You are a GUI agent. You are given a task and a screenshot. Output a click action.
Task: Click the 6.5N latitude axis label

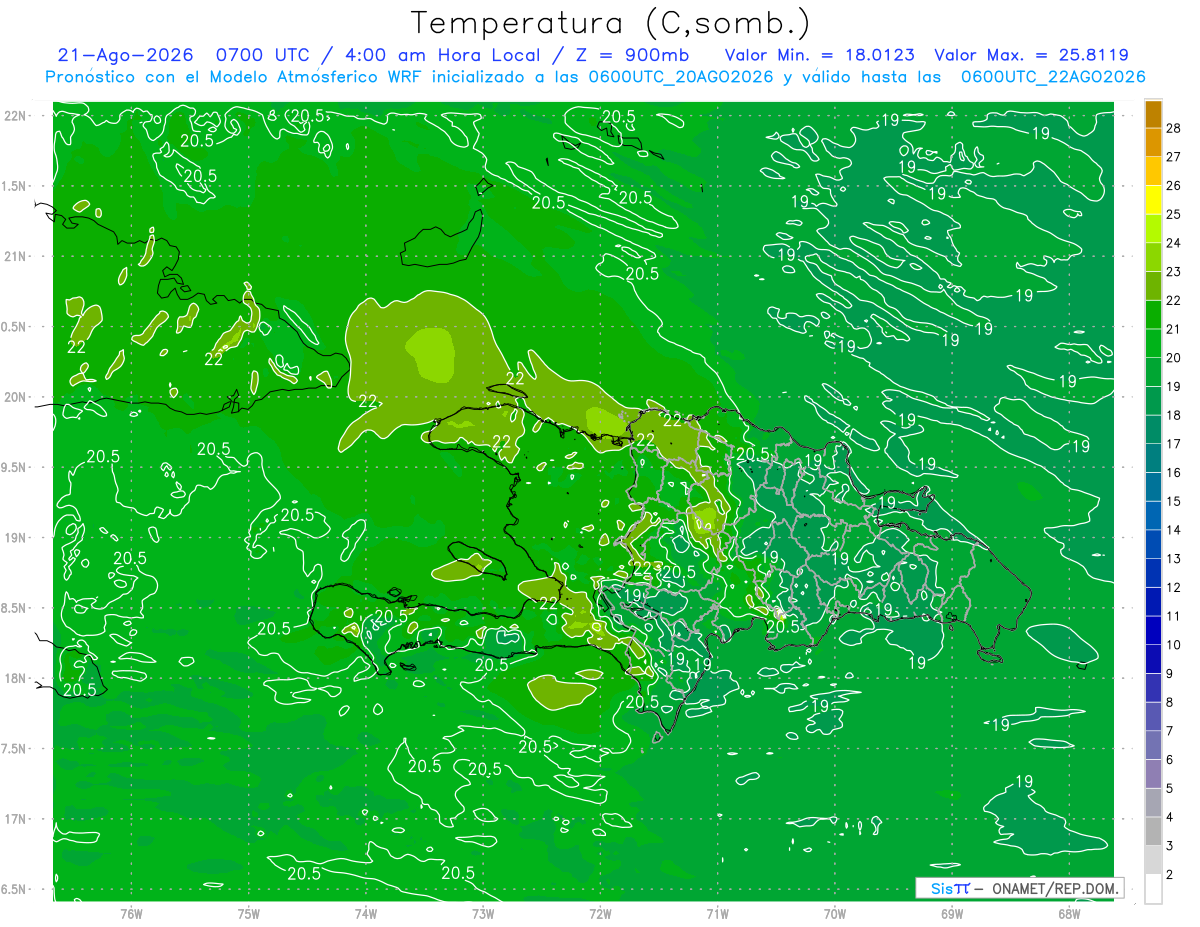[16, 889]
